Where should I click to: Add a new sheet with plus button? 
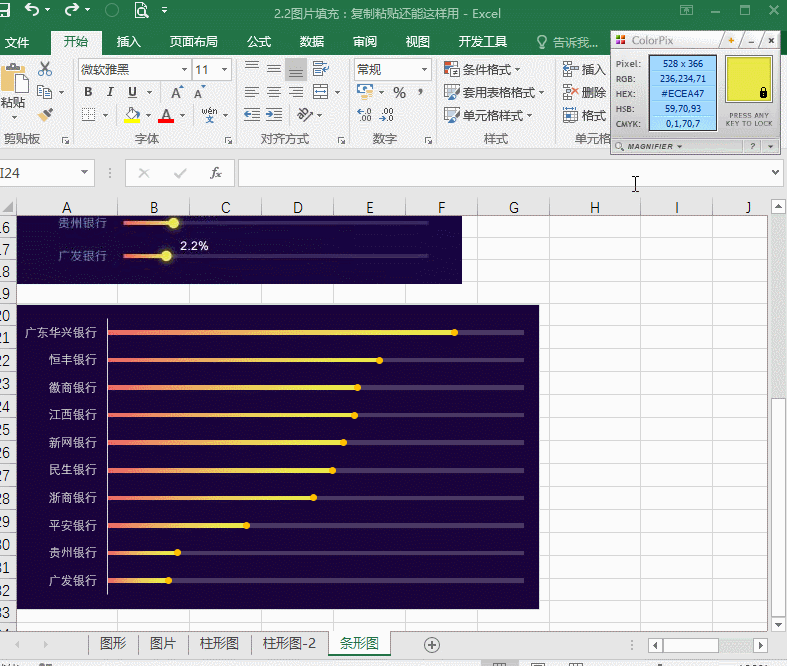432,645
